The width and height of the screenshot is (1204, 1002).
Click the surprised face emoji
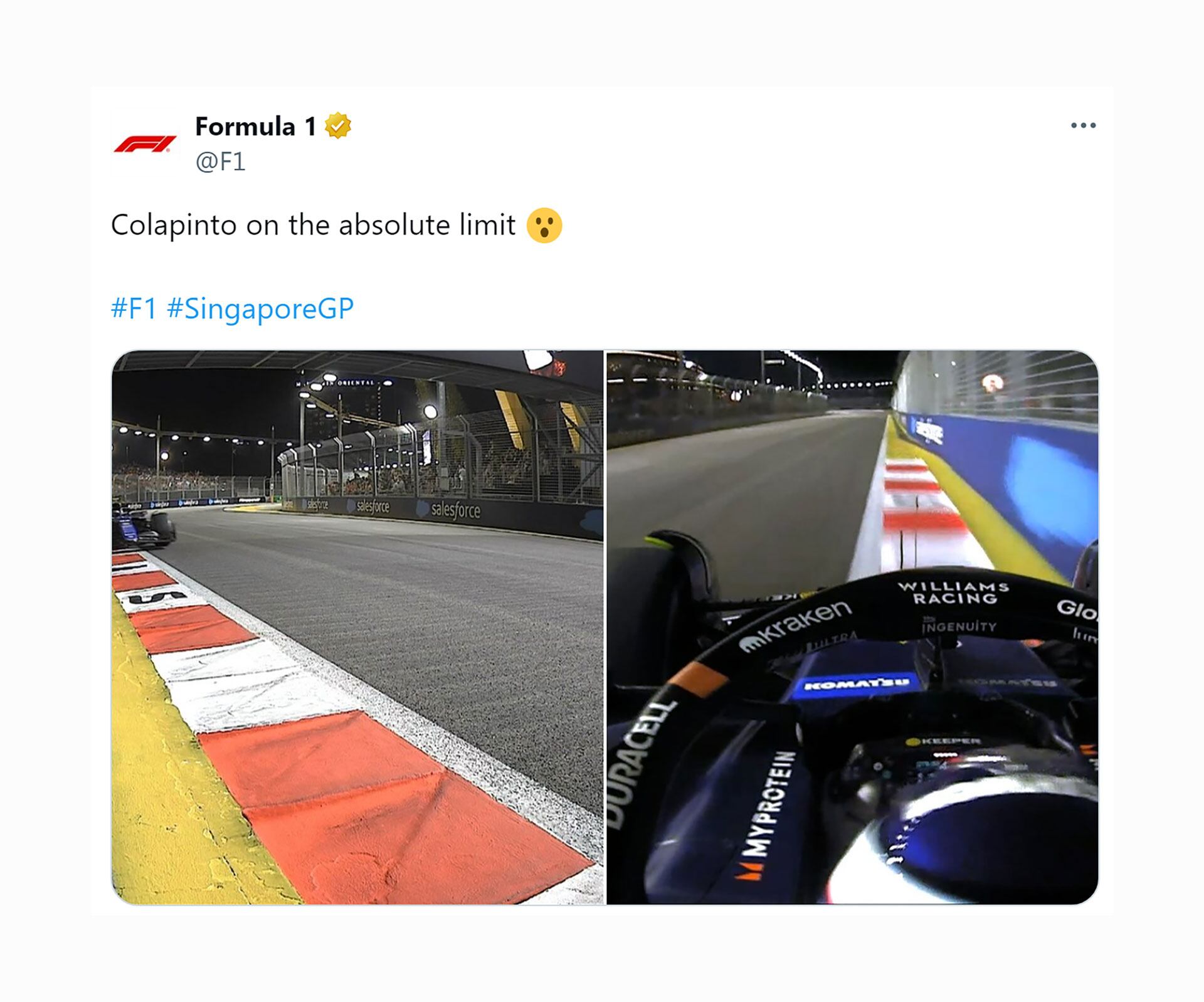pos(544,225)
